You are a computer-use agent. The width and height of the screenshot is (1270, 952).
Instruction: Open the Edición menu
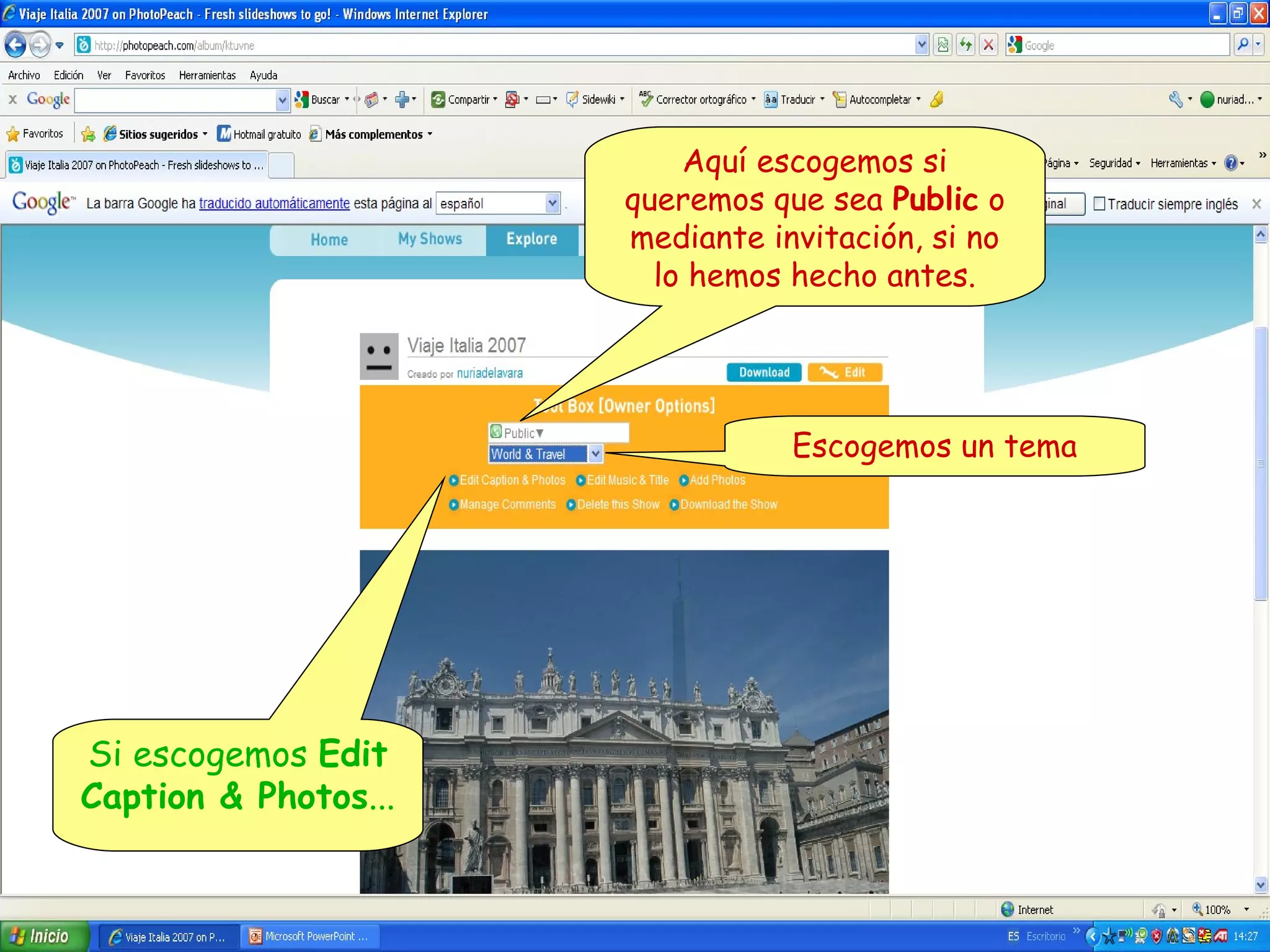coord(68,75)
